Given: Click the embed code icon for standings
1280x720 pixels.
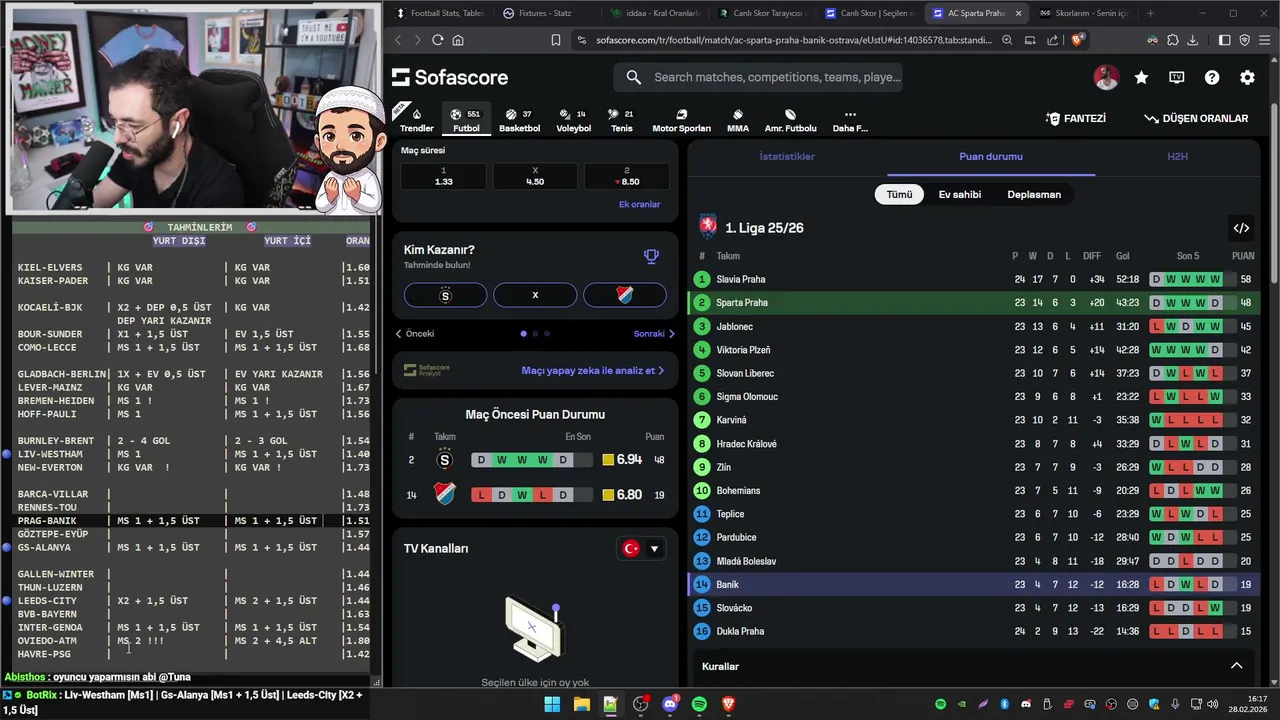Looking at the screenshot, I should click(x=1241, y=228).
